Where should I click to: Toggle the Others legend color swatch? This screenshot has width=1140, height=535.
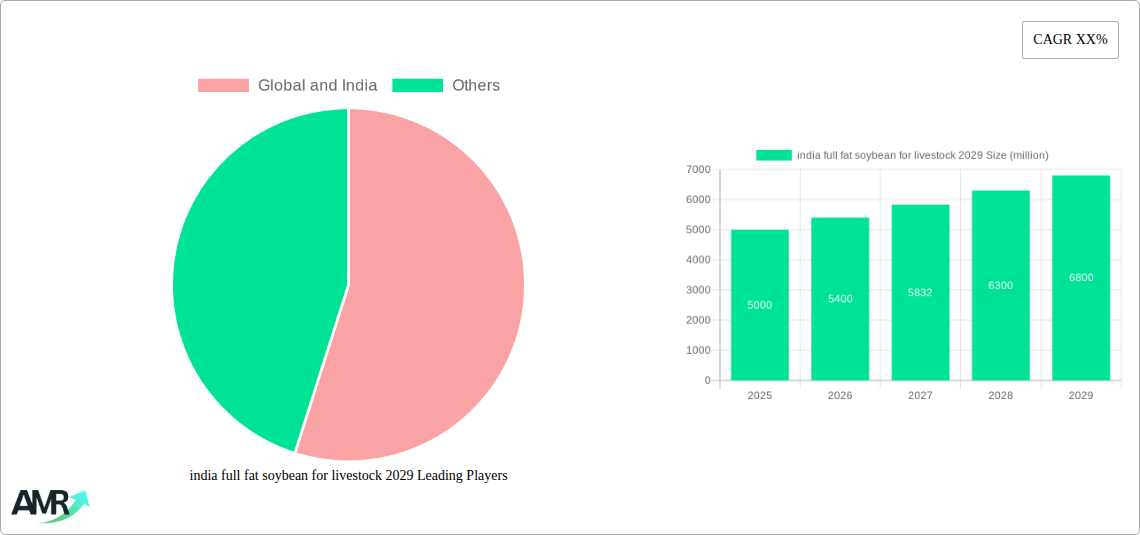click(x=417, y=85)
